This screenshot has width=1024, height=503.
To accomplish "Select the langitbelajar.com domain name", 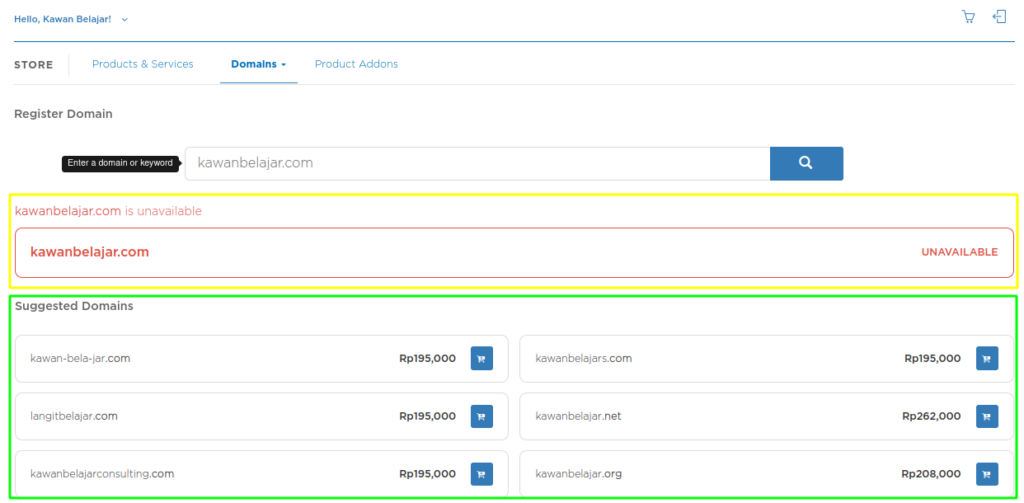I will 74,417.
